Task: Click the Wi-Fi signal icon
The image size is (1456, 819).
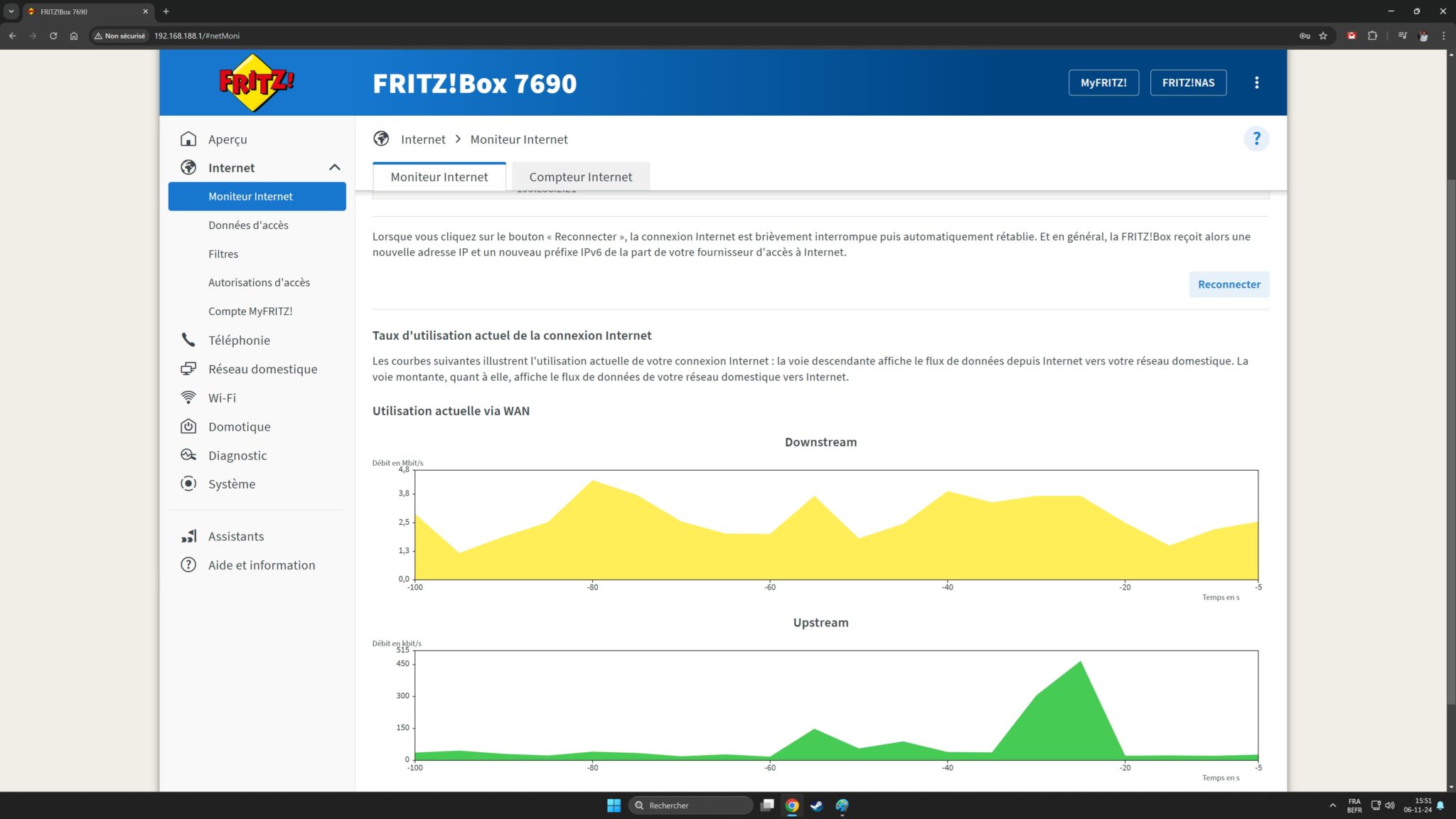Action: tap(188, 397)
